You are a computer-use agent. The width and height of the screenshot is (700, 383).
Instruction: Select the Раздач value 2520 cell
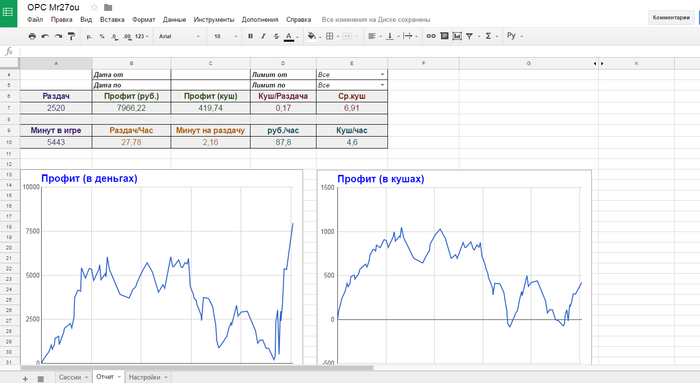coord(56,108)
